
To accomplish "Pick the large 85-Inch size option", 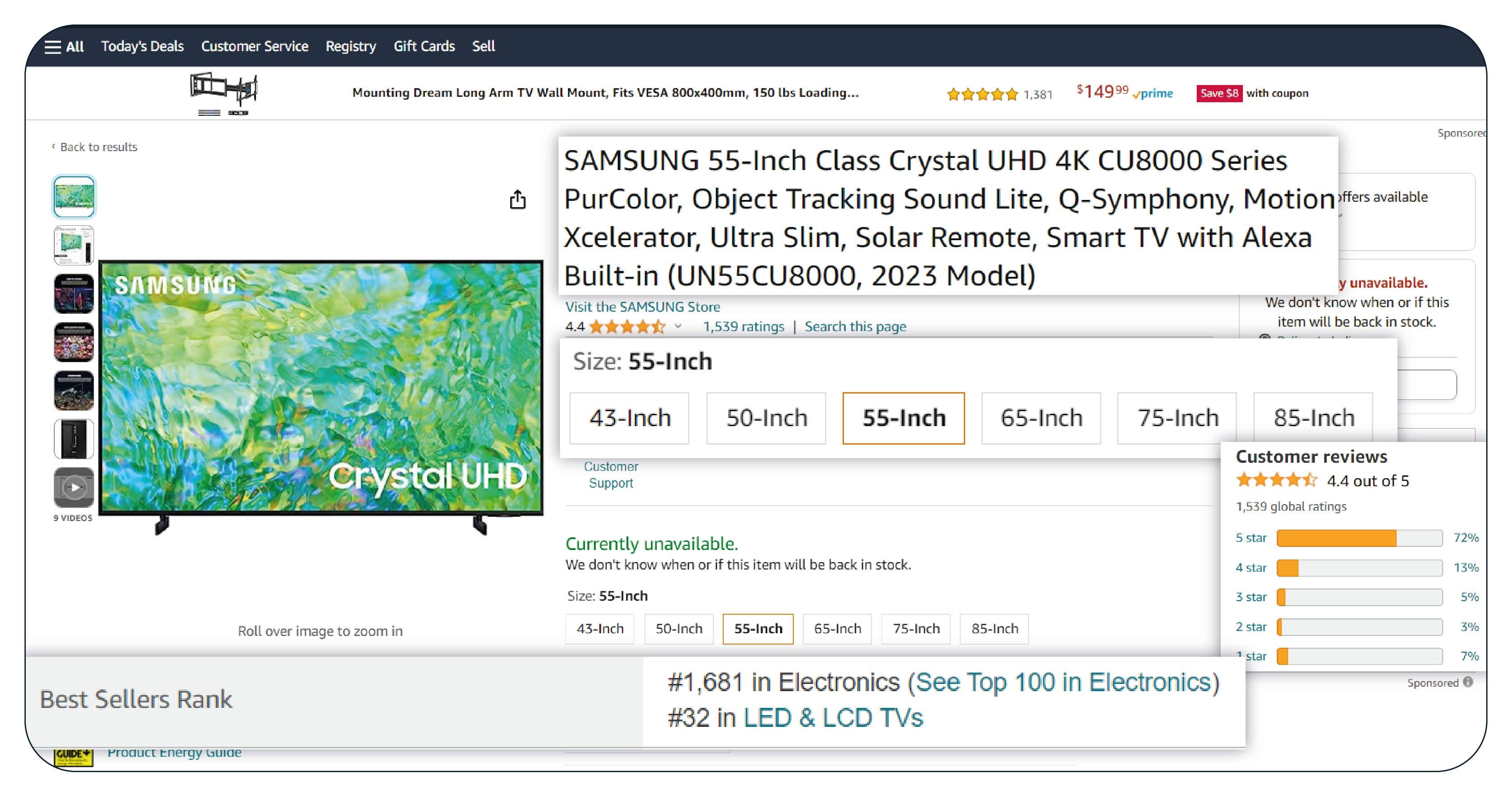I will click(x=1313, y=418).
